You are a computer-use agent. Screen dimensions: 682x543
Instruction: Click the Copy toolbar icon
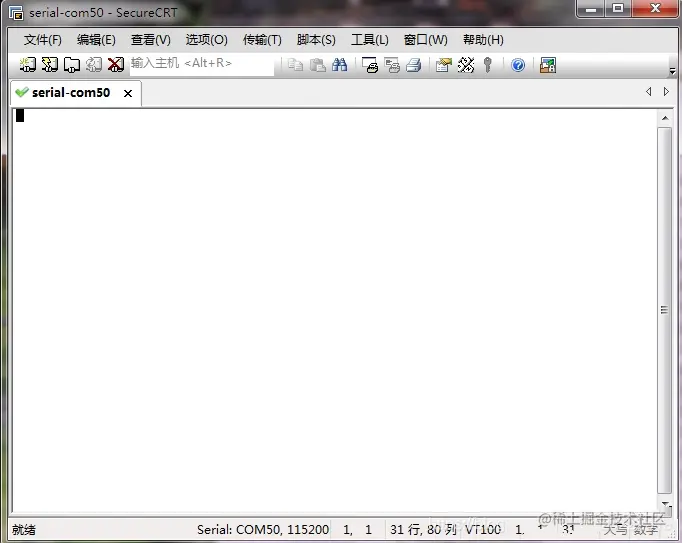pos(295,65)
